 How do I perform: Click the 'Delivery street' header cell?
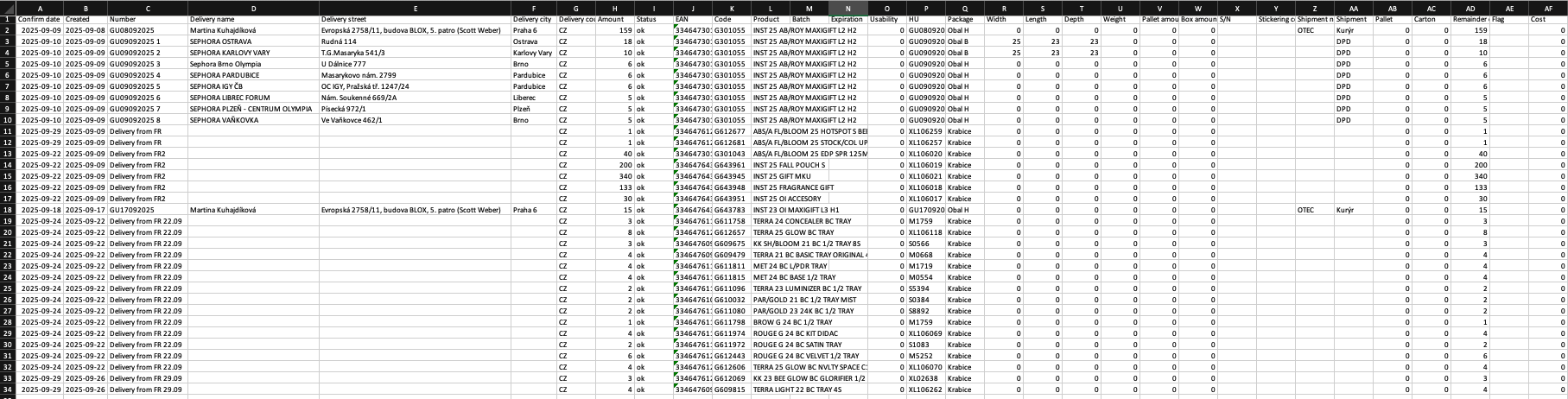point(414,19)
